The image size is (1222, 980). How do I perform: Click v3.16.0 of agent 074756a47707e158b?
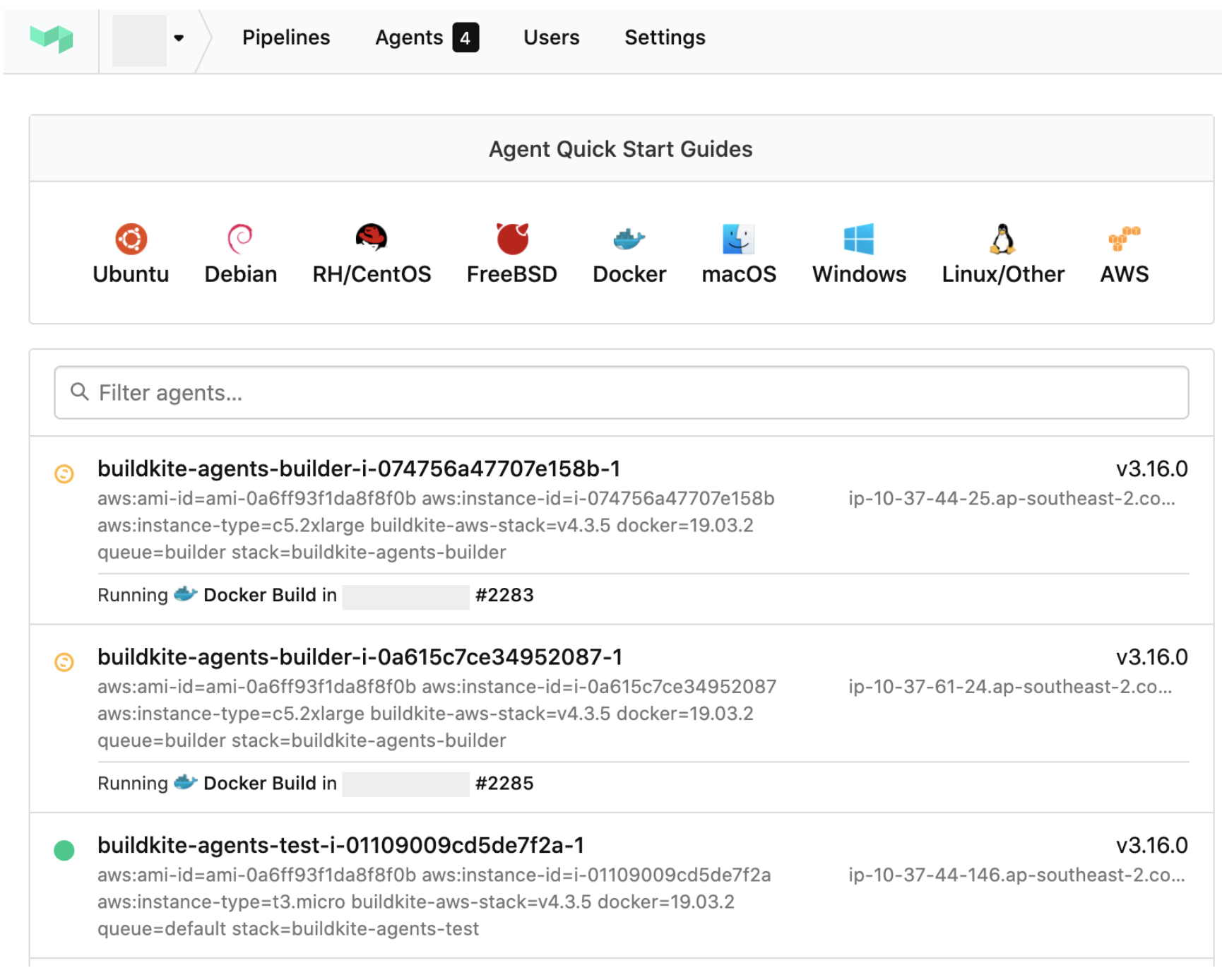click(x=1152, y=468)
